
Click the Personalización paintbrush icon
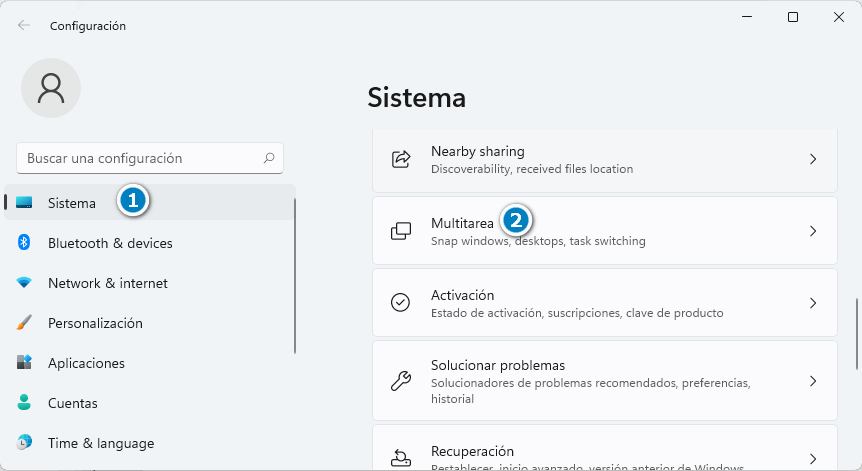(24, 323)
